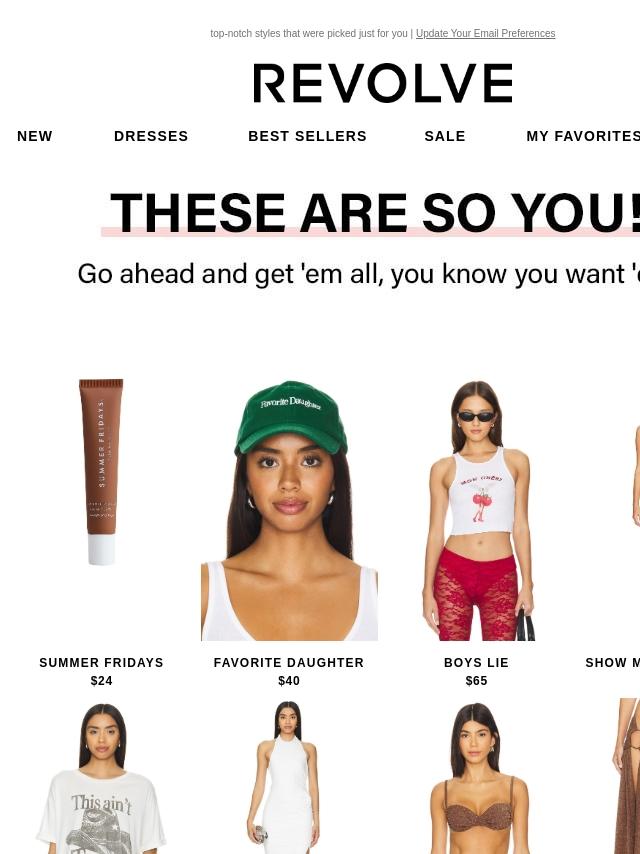Select the $40 price under Favorite Daughter

click(x=289, y=681)
